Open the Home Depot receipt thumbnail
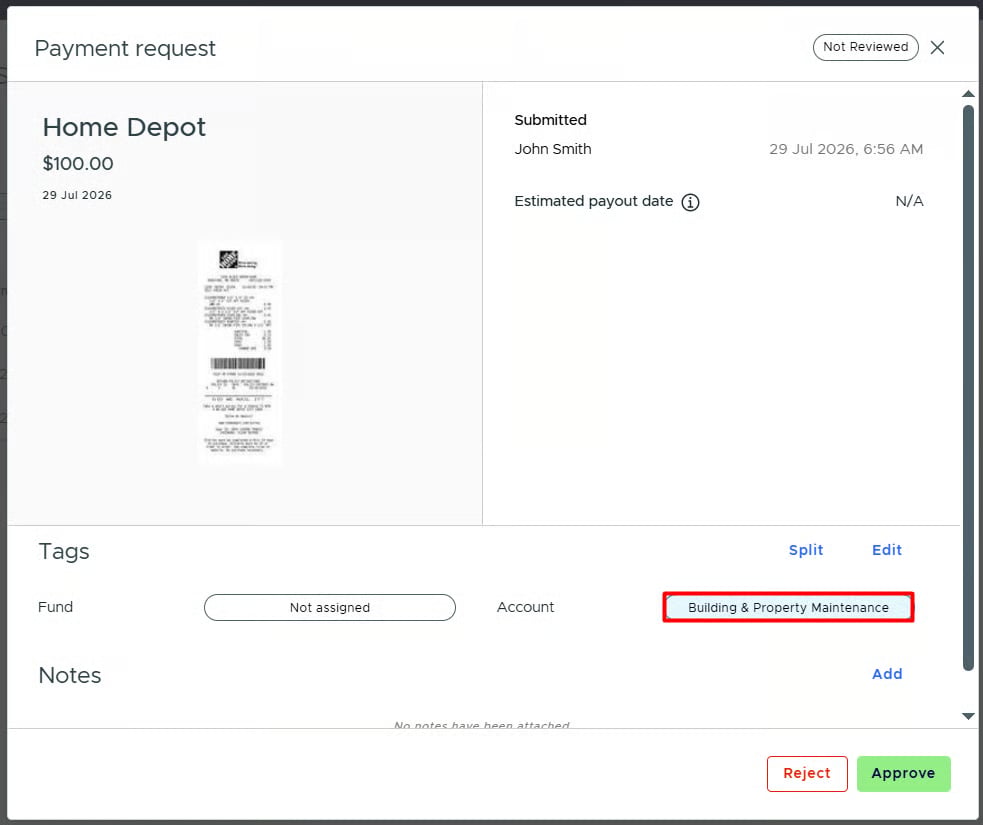Screen dimensions: 983x825 [239, 353]
